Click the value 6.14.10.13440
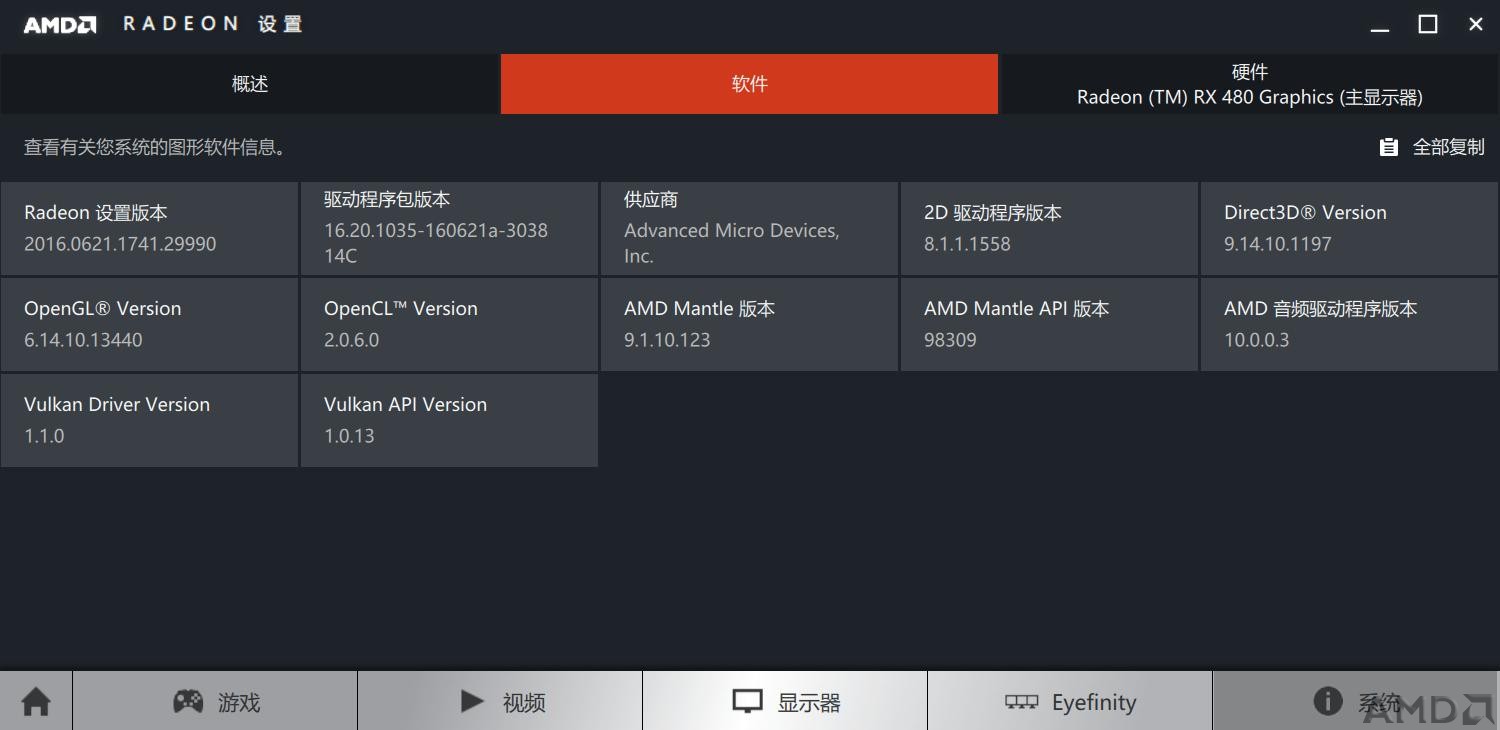1500x730 pixels. coord(83,340)
